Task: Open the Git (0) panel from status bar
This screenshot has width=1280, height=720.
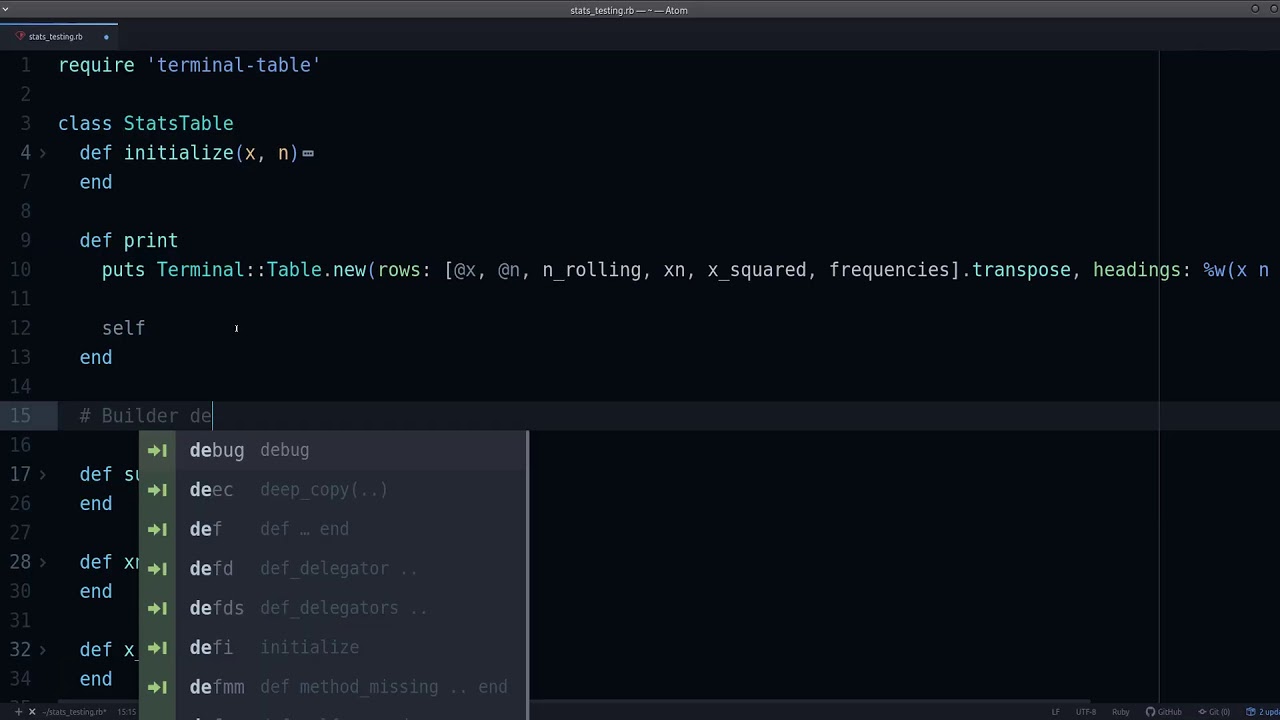Action: (1214, 712)
